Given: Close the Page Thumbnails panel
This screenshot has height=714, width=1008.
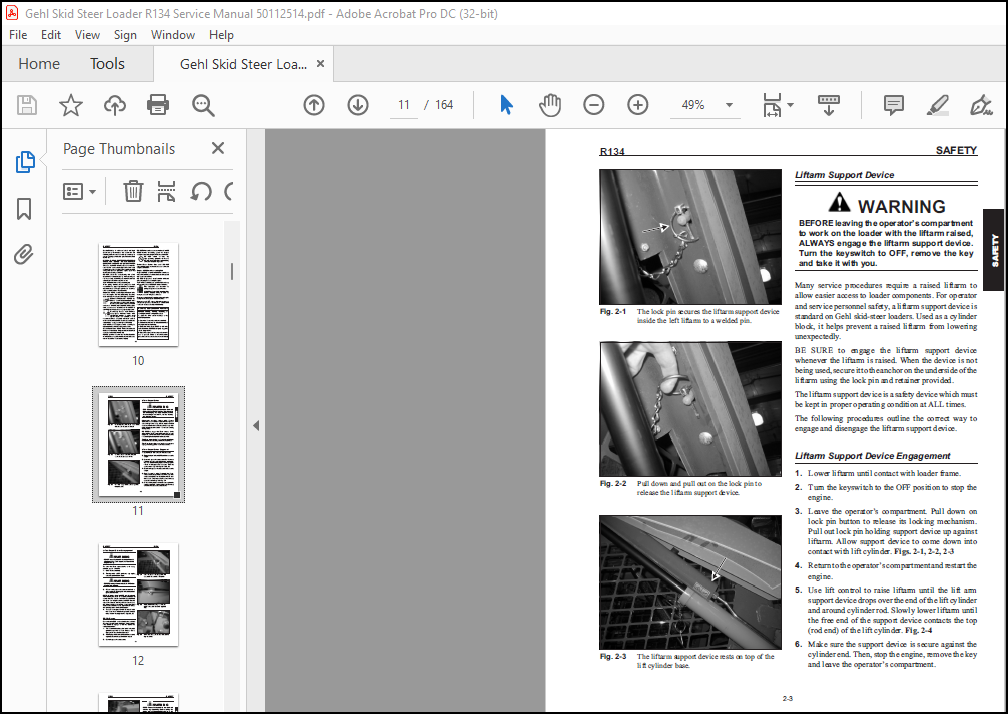Looking at the screenshot, I should coord(218,148).
